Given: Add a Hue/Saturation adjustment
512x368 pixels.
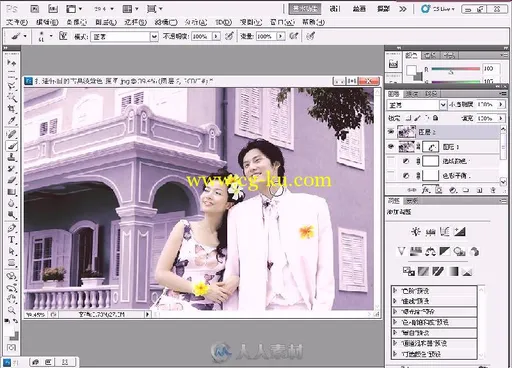Looking at the screenshot, I should (x=416, y=251).
